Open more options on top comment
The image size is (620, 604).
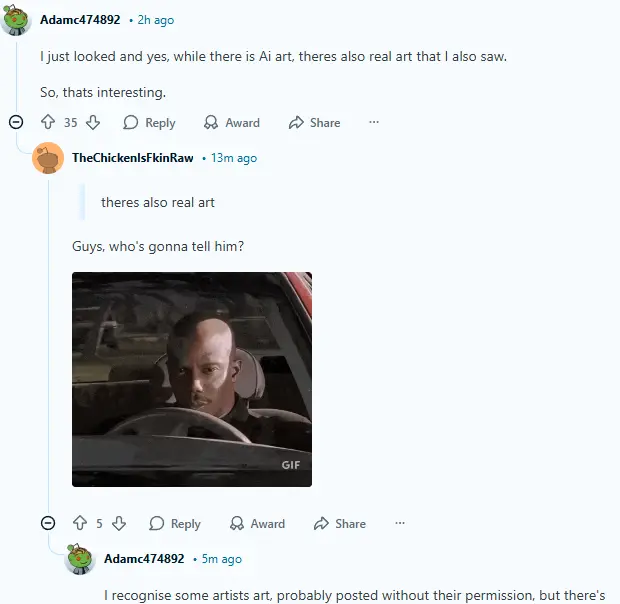(374, 122)
